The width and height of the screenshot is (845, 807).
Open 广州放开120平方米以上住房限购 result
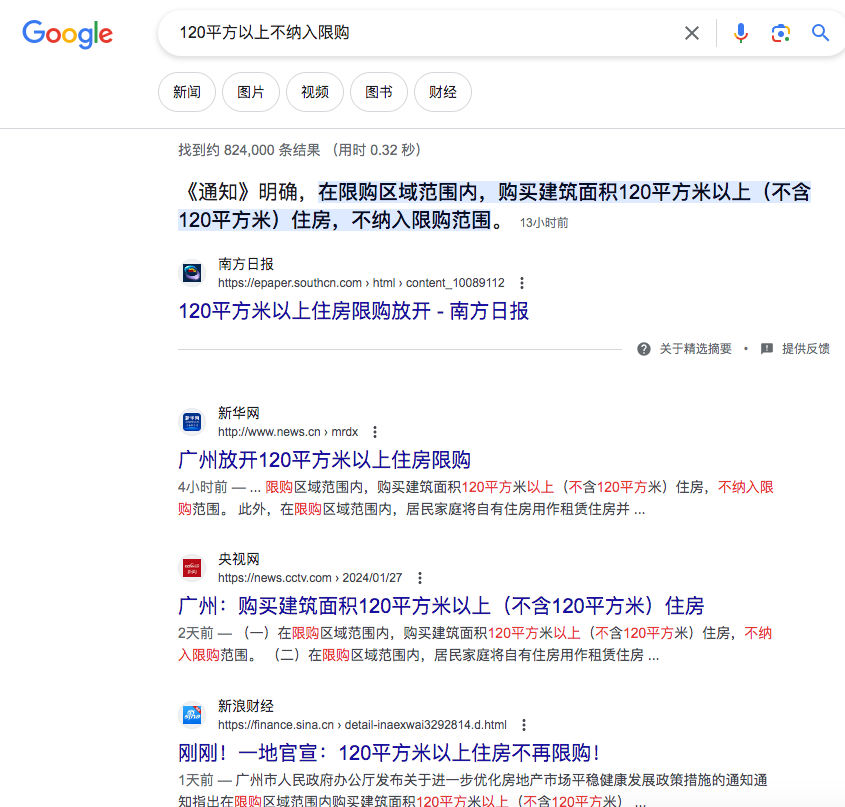click(x=324, y=460)
